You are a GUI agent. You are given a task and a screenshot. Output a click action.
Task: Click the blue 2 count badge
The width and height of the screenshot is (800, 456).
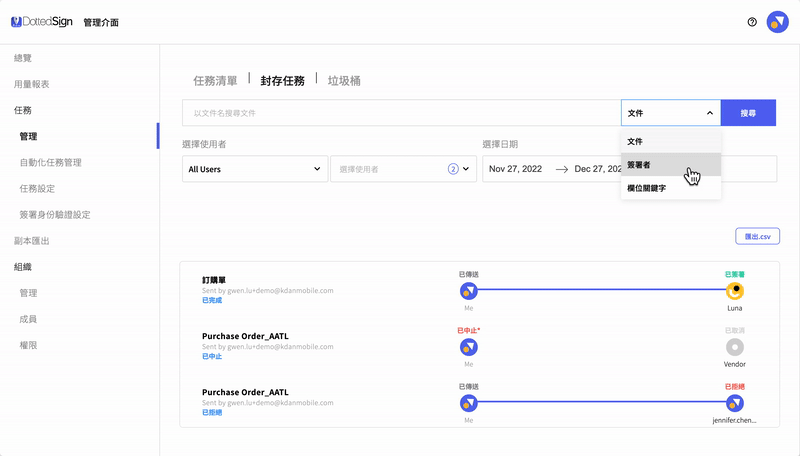tap(453, 169)
